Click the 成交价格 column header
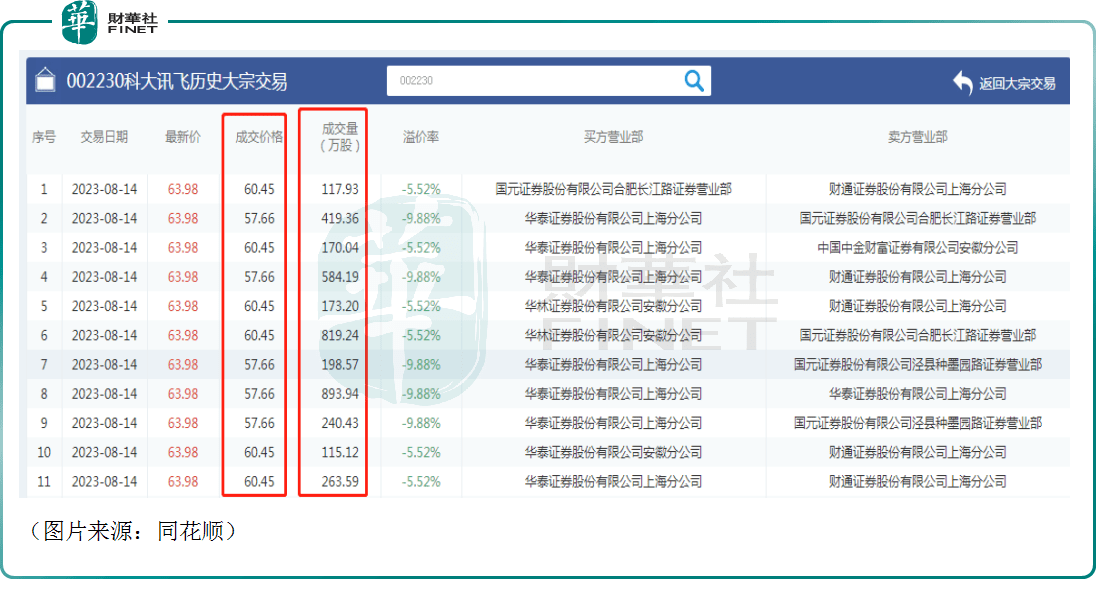 coord(259,137)
